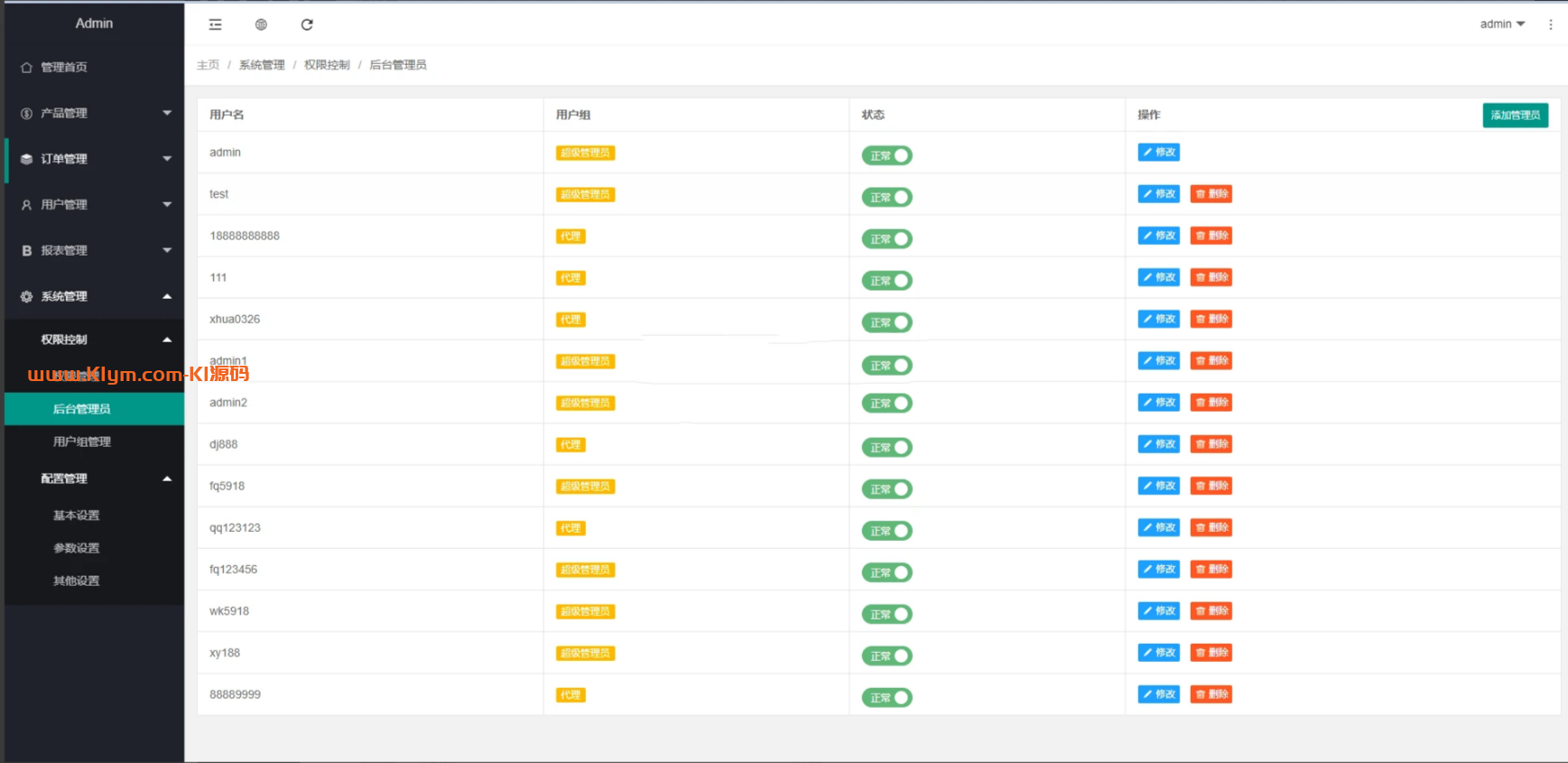Click the sidebar collapse menu icon
Viewport: 1568px width, 763px height.
(x=215, y=24)
